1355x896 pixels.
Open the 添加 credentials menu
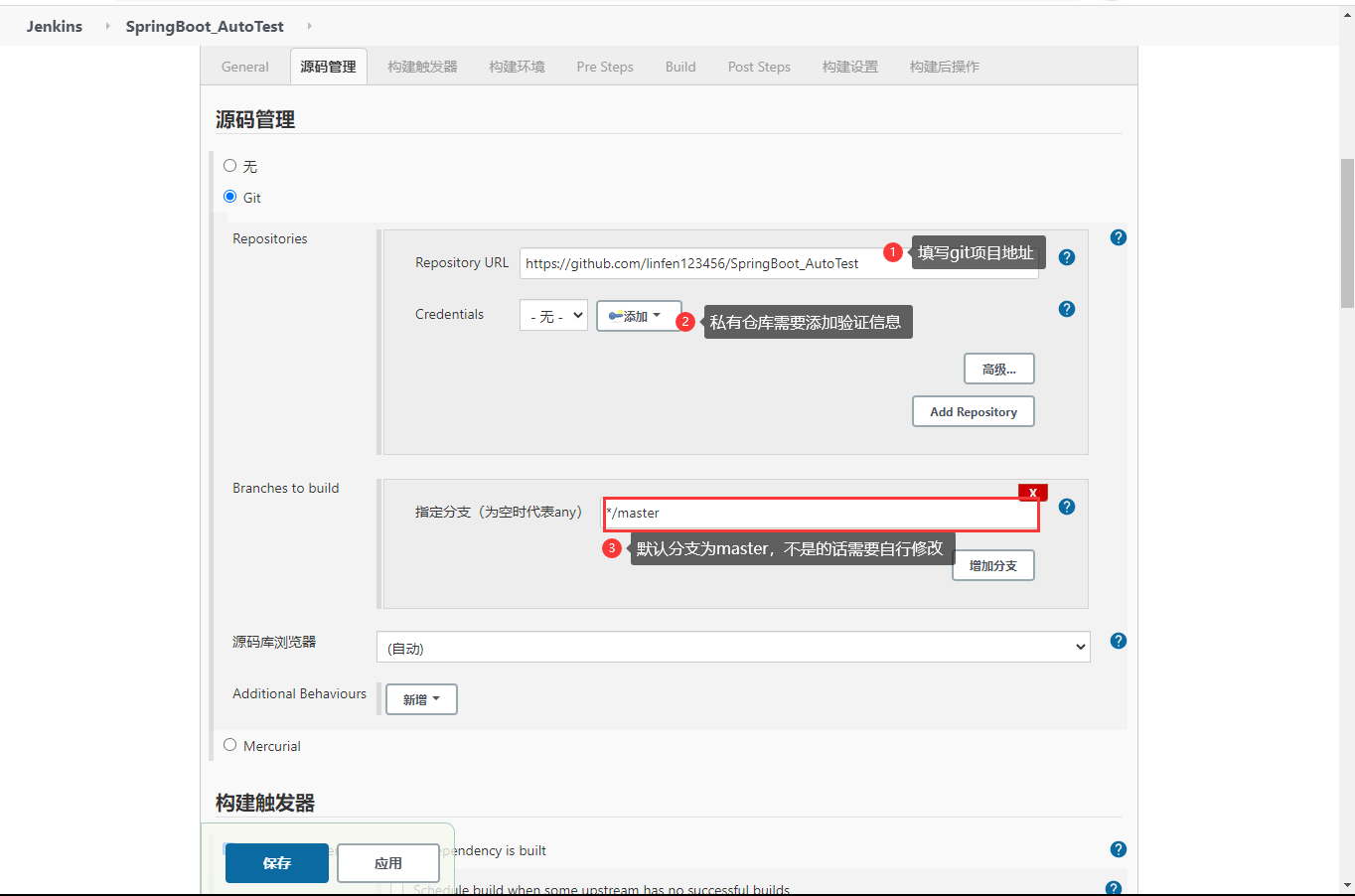tap(639, 316)
